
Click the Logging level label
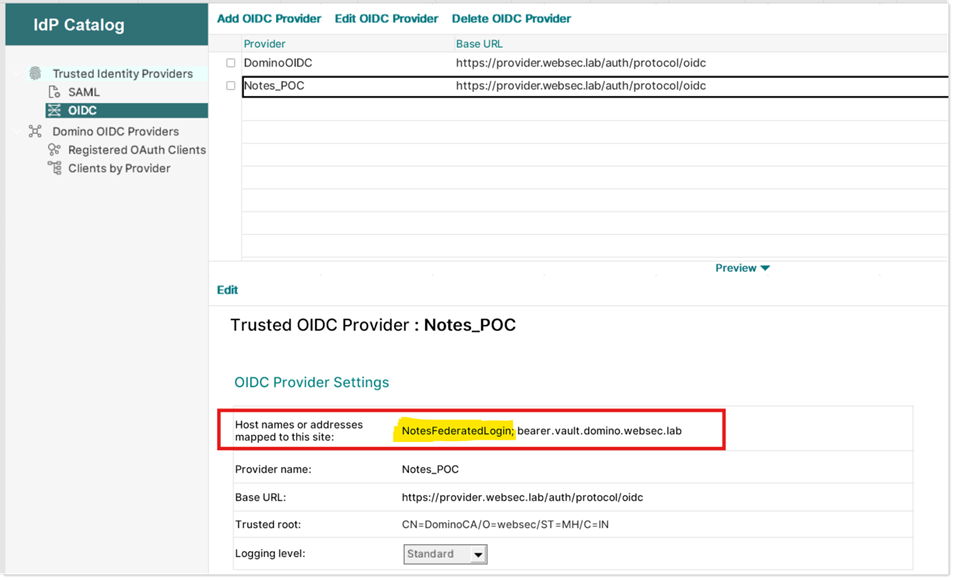click(x=270, y=554)
